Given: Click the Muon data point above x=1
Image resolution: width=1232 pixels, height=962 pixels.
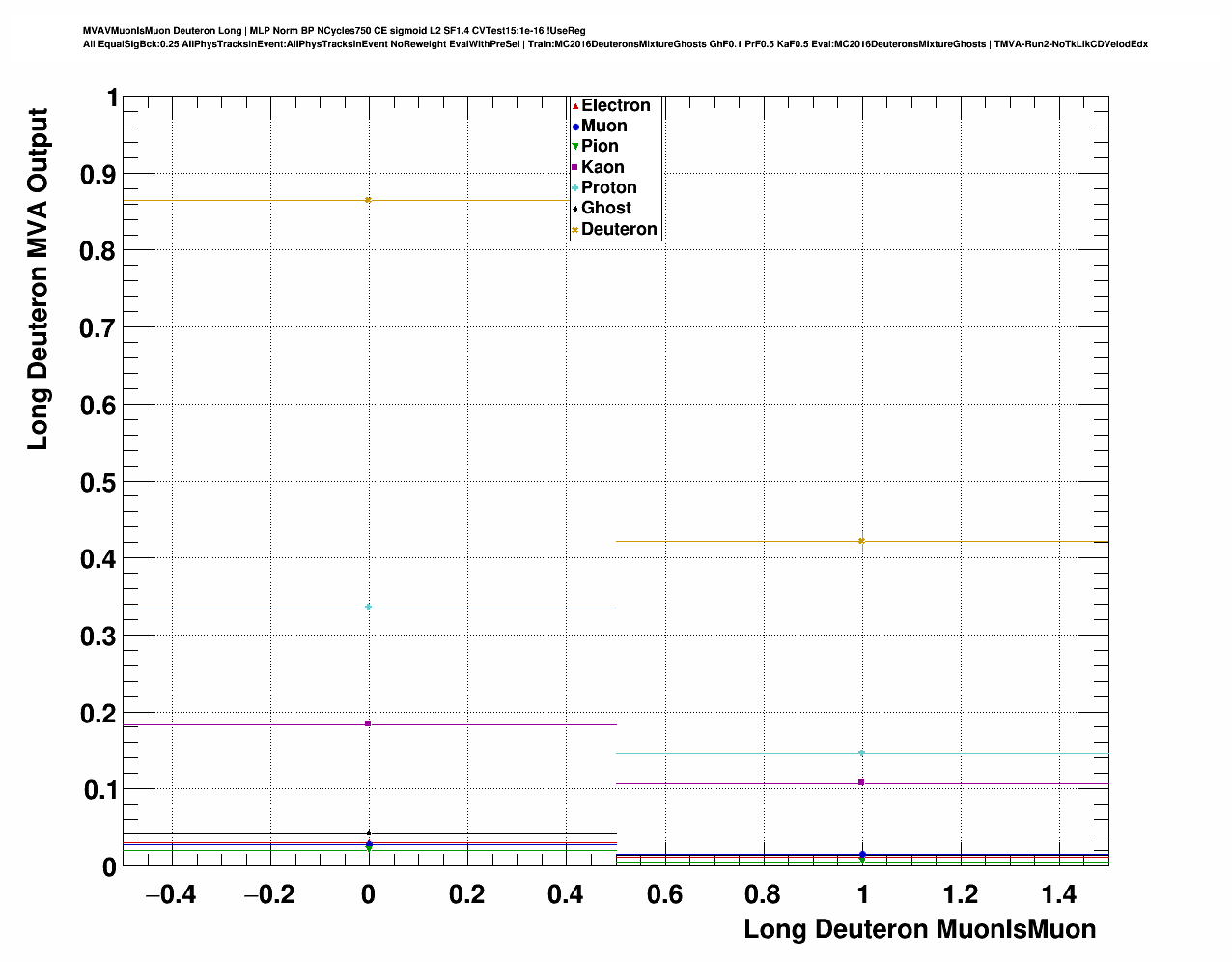Looking at the screenshot, I should coord(862,854).
